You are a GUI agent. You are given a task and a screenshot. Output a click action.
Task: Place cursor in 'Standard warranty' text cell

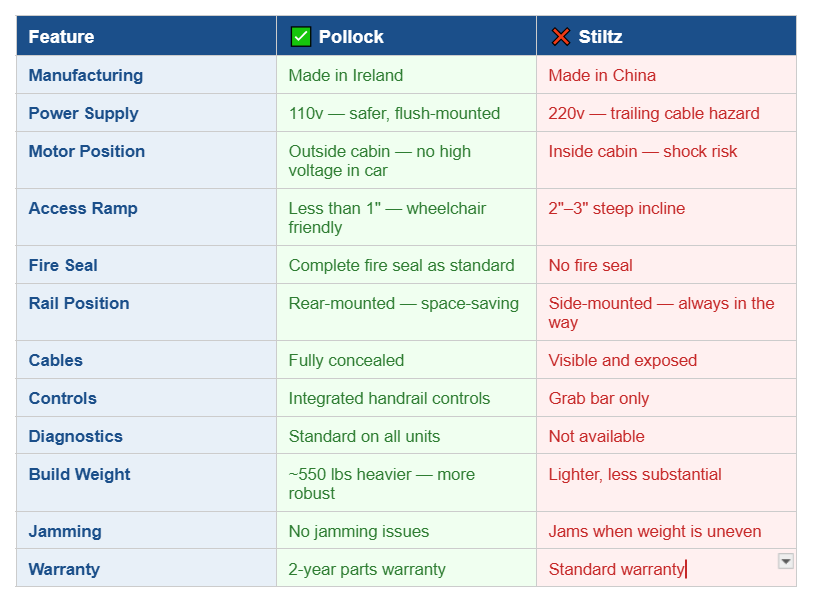coord(616,569)
